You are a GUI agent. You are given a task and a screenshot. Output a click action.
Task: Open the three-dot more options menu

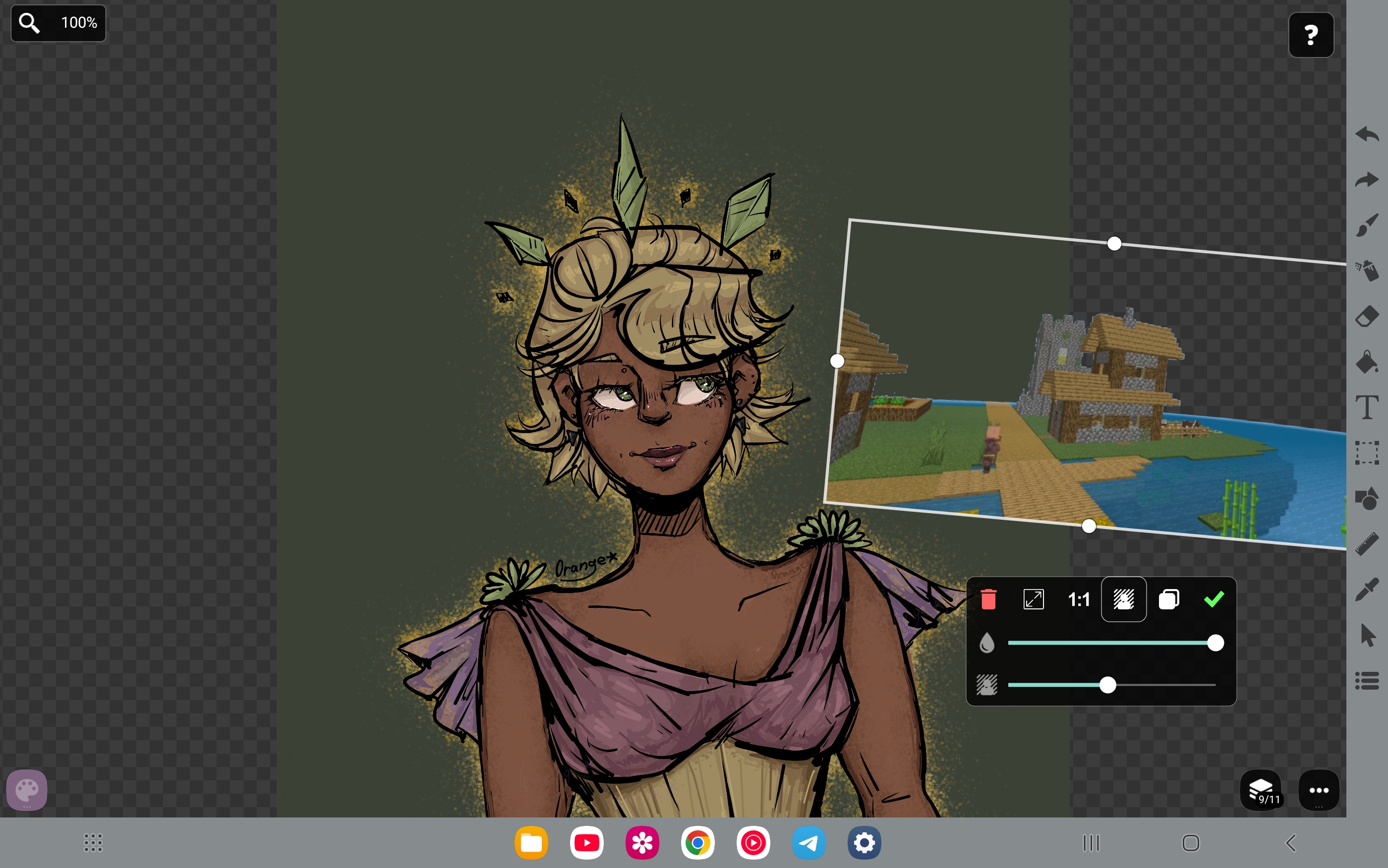(1319, 791)
